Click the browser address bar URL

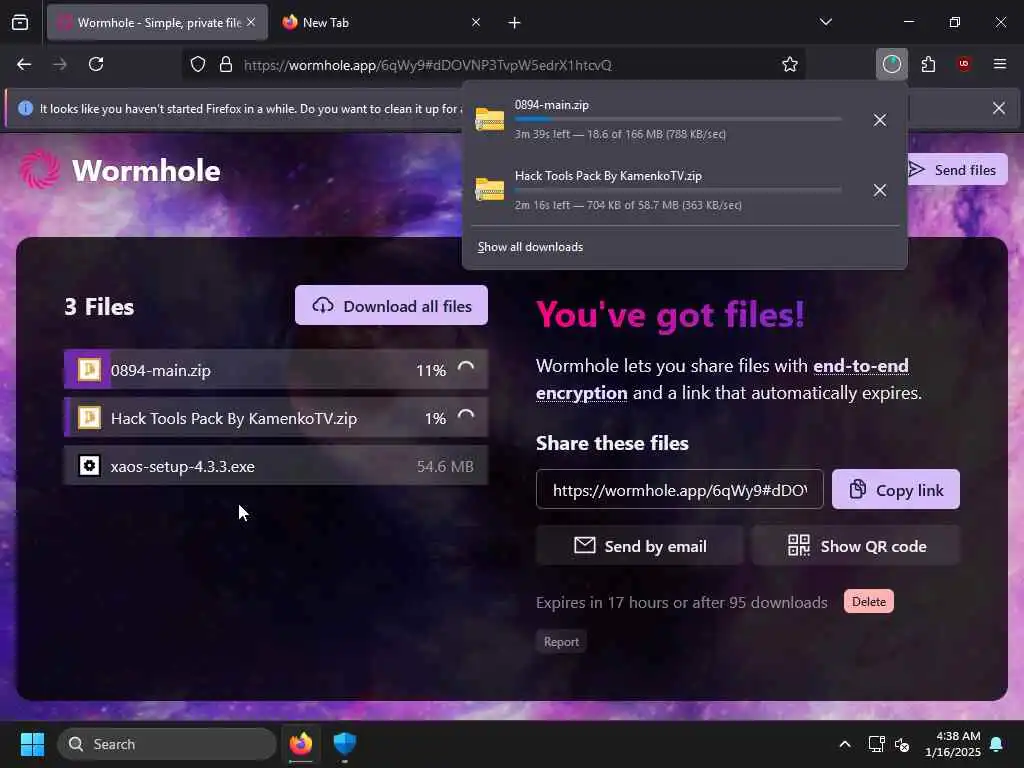(428, 65)
